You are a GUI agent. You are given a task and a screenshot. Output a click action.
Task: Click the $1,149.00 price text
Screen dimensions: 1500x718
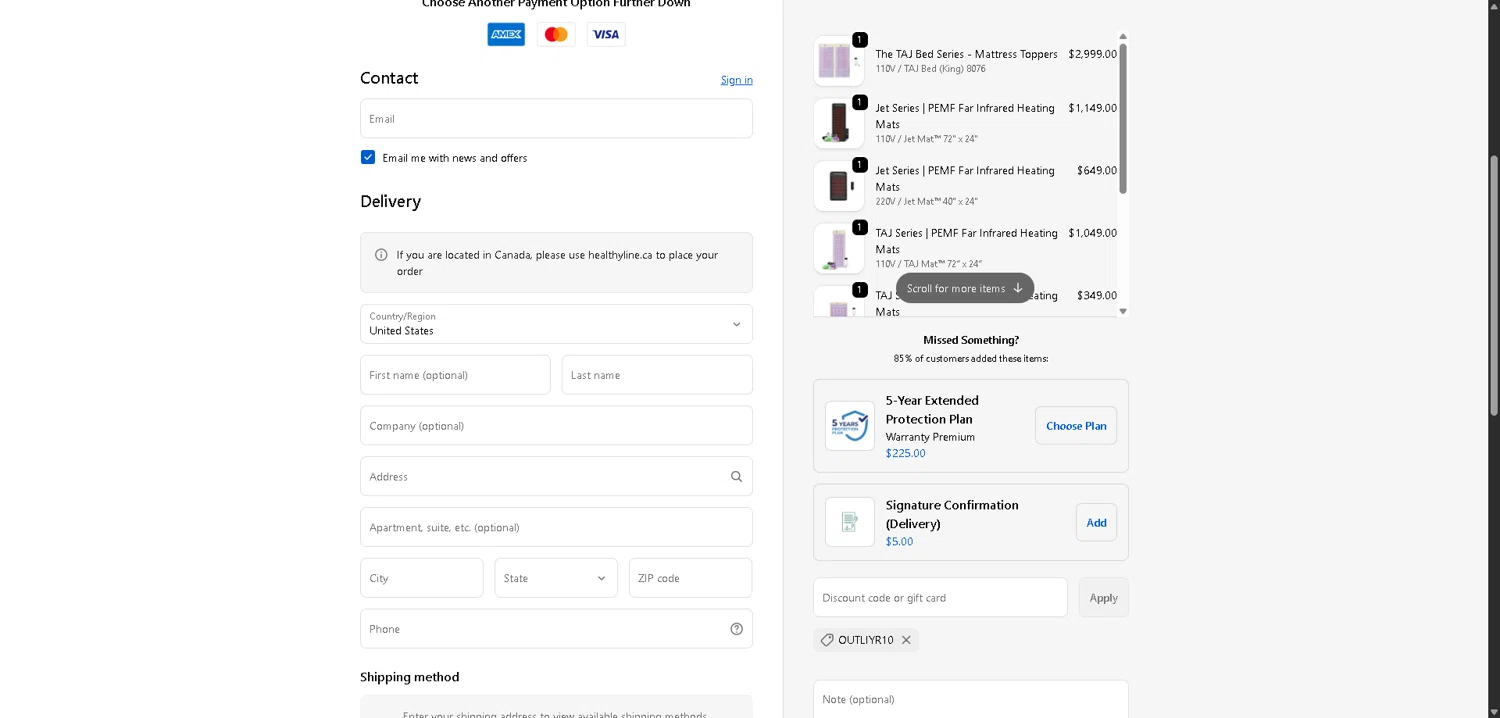click(1092, 108)
